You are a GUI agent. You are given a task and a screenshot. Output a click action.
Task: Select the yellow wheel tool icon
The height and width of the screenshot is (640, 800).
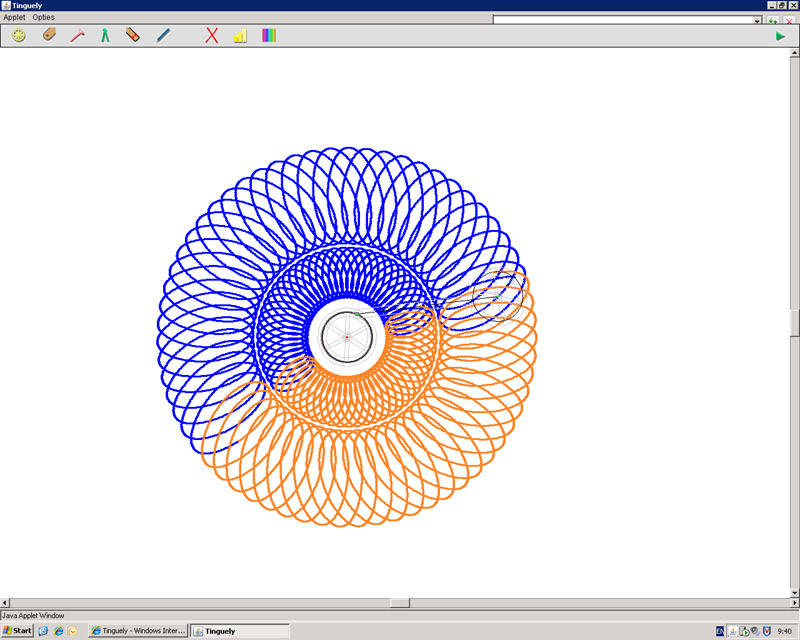[19, 36]
